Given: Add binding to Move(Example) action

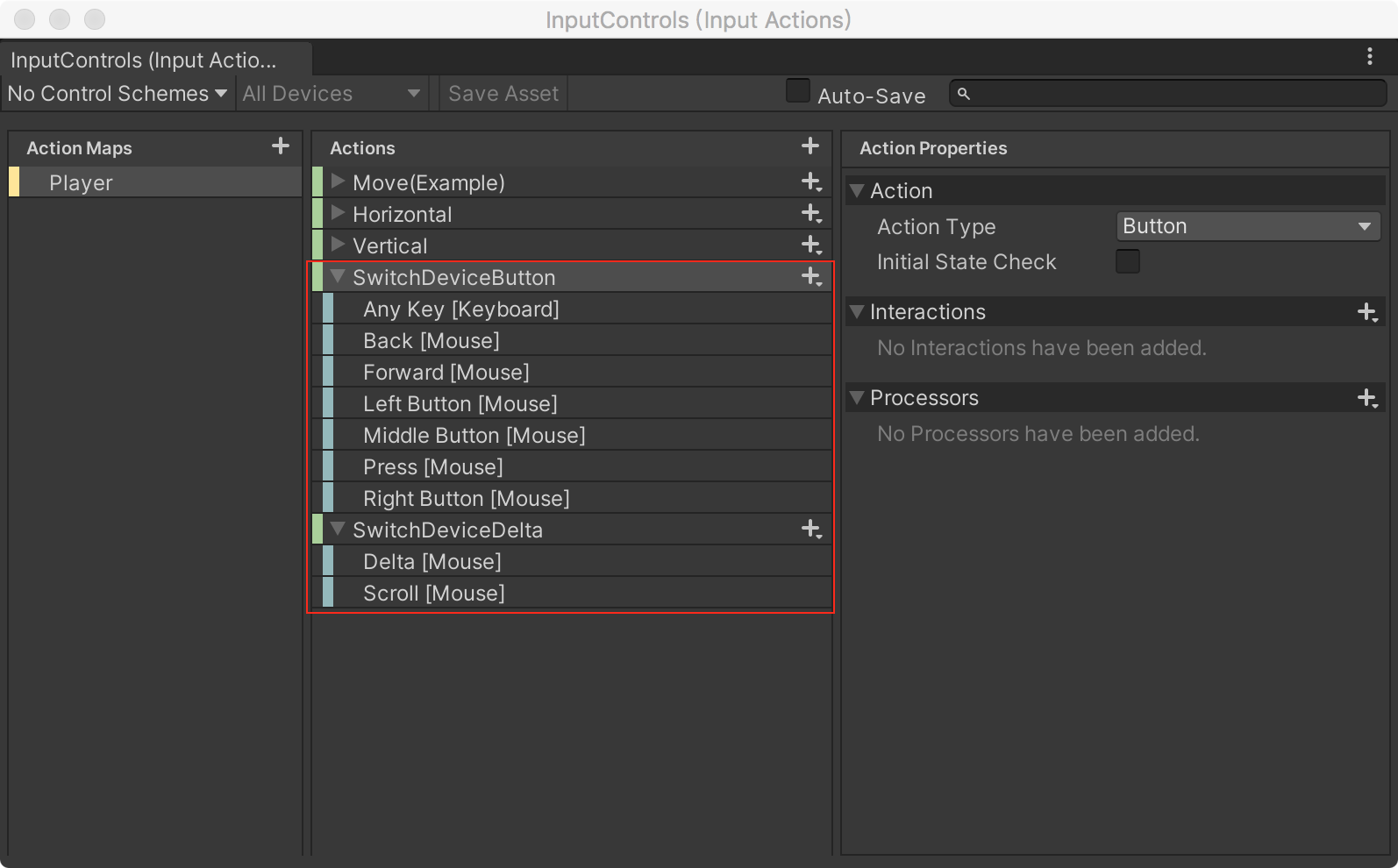Looking at the screenshot, I should coord(811,182).
